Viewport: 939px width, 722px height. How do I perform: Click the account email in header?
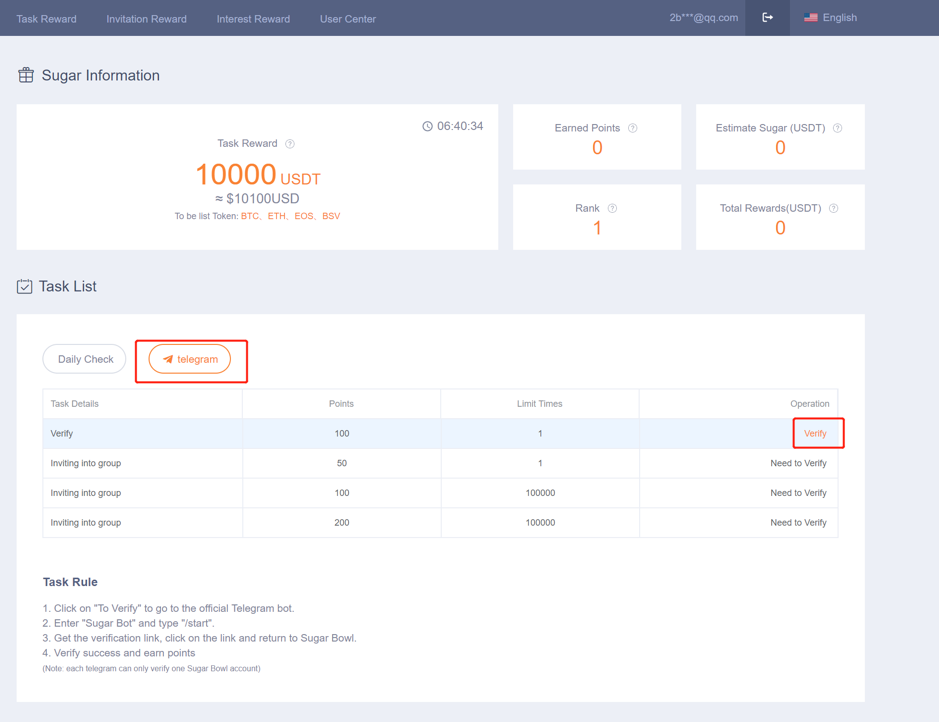coord(703,18)
